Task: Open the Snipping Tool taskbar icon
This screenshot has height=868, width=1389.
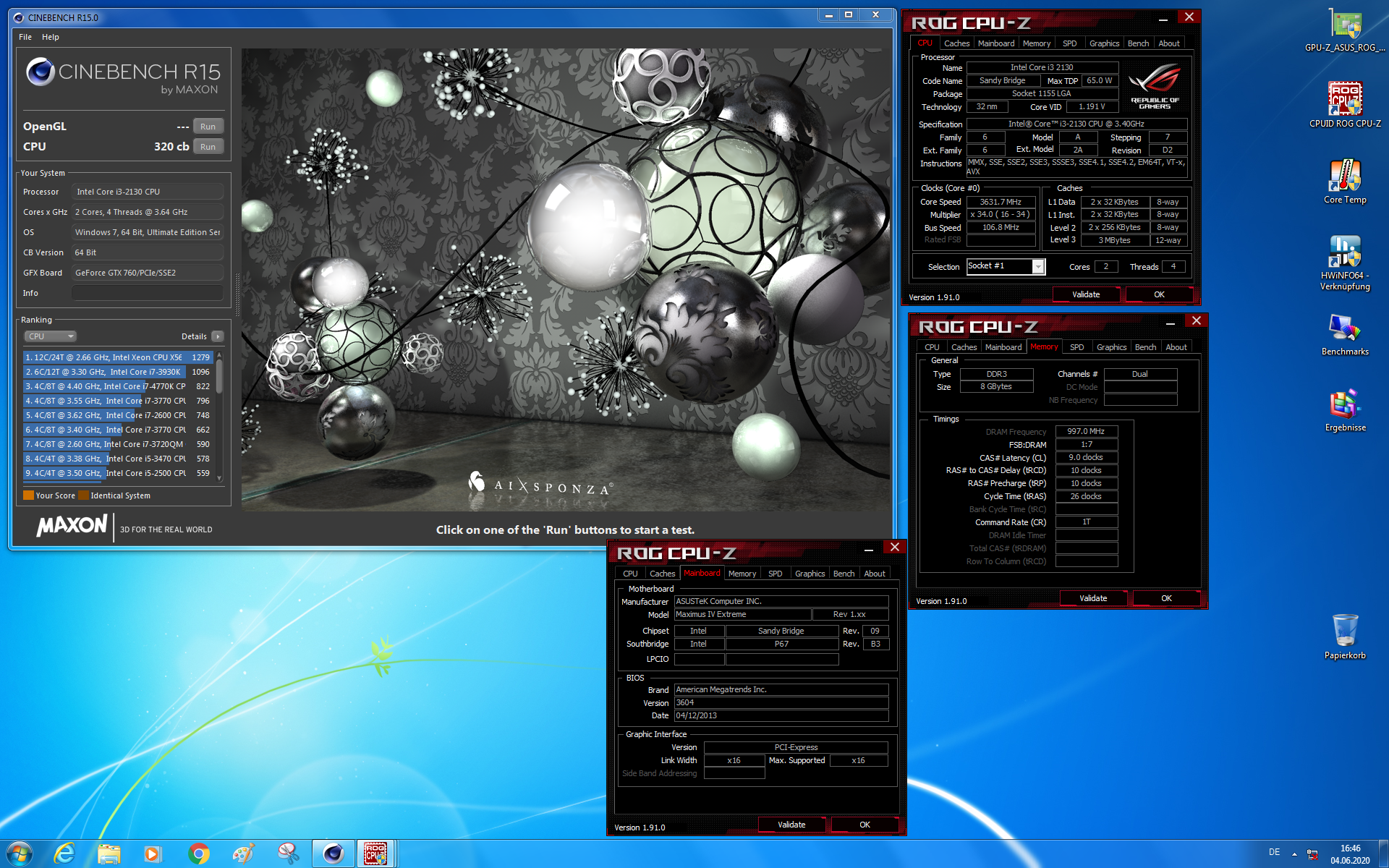Action: coord(288,854)
